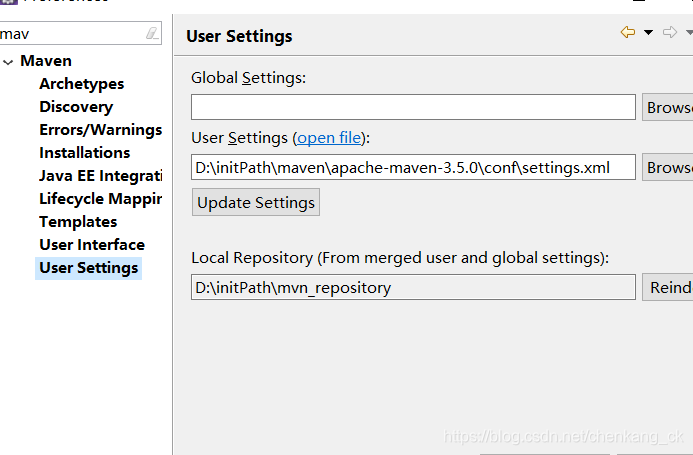Open Lifecycle Mappings preferences
The height and width of the screenshot is (455, 693).
(100, 199)
